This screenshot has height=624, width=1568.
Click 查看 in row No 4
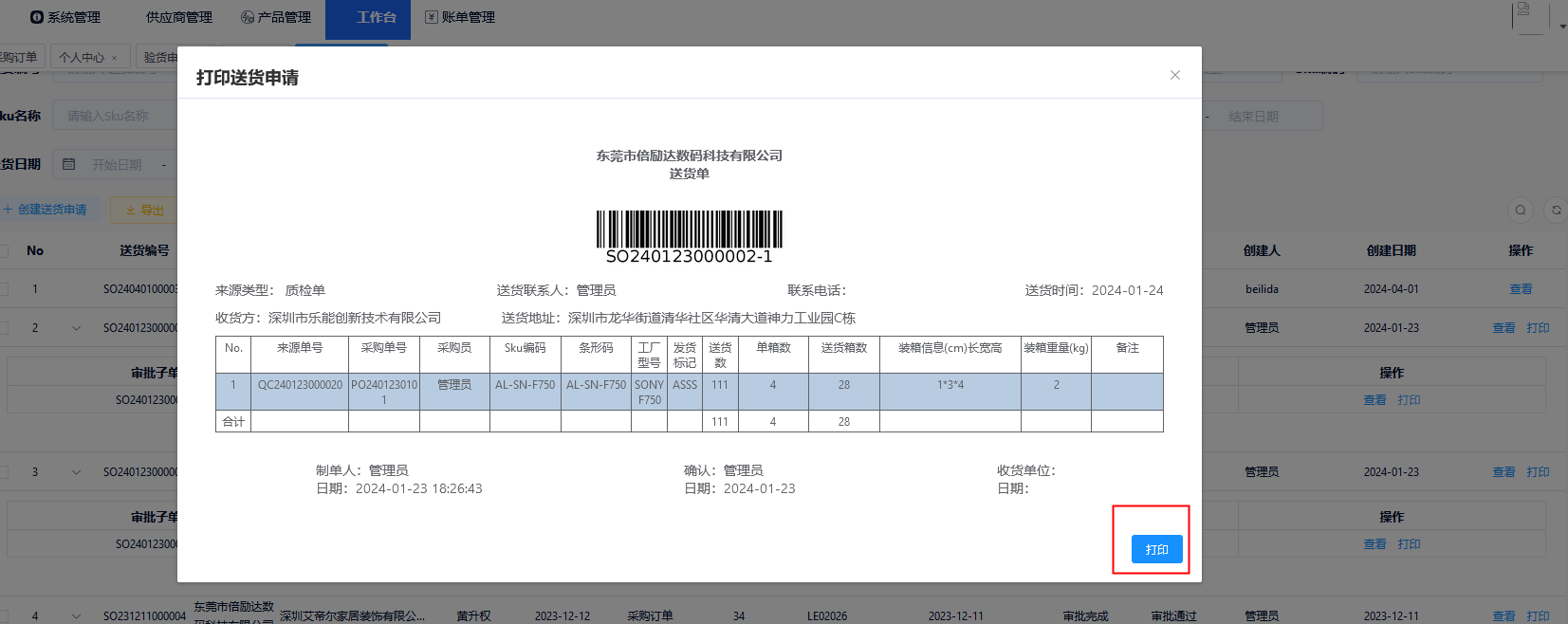(x=1503, y=616)
